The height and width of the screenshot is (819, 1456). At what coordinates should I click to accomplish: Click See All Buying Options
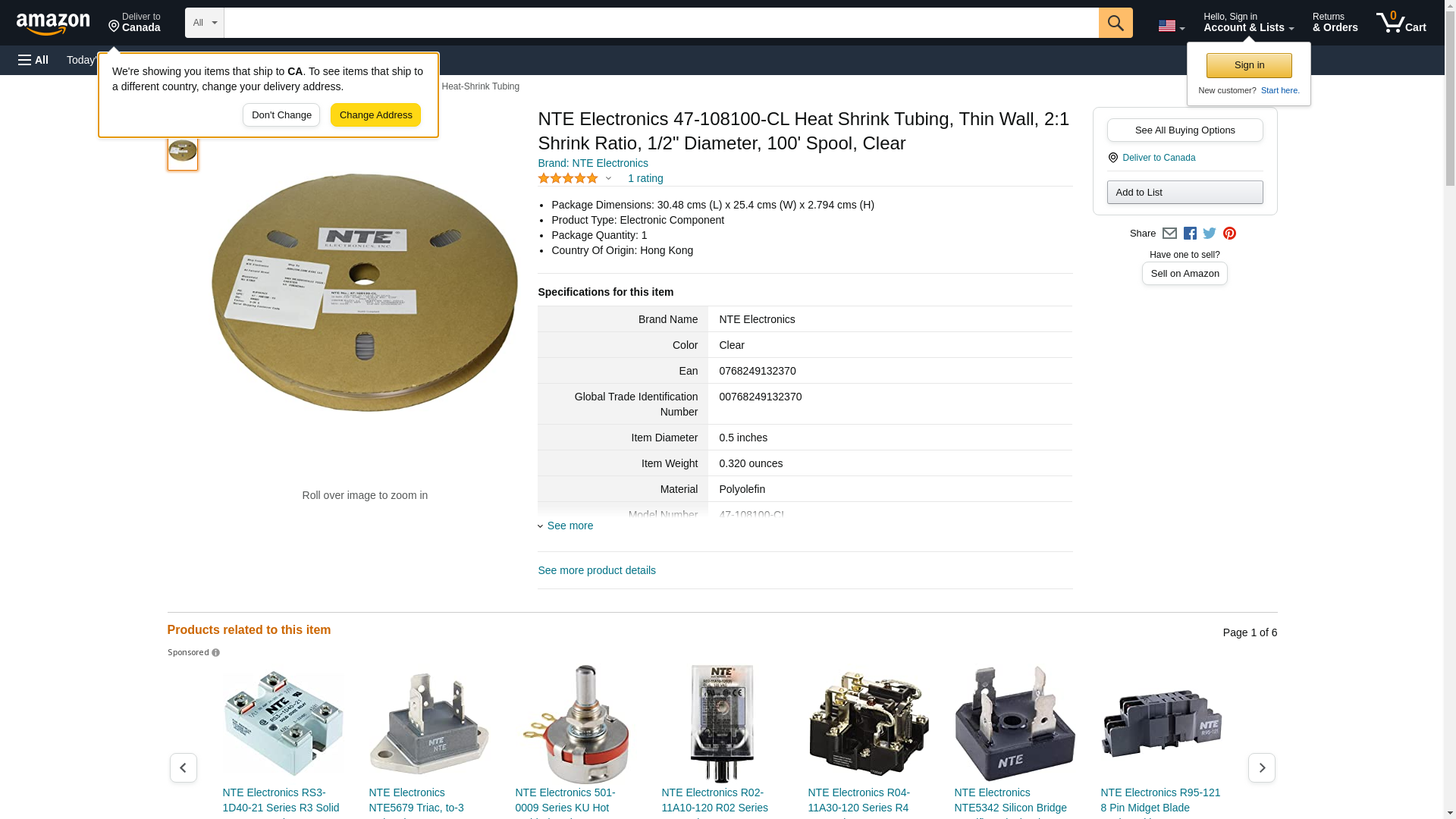[1185, 130]
